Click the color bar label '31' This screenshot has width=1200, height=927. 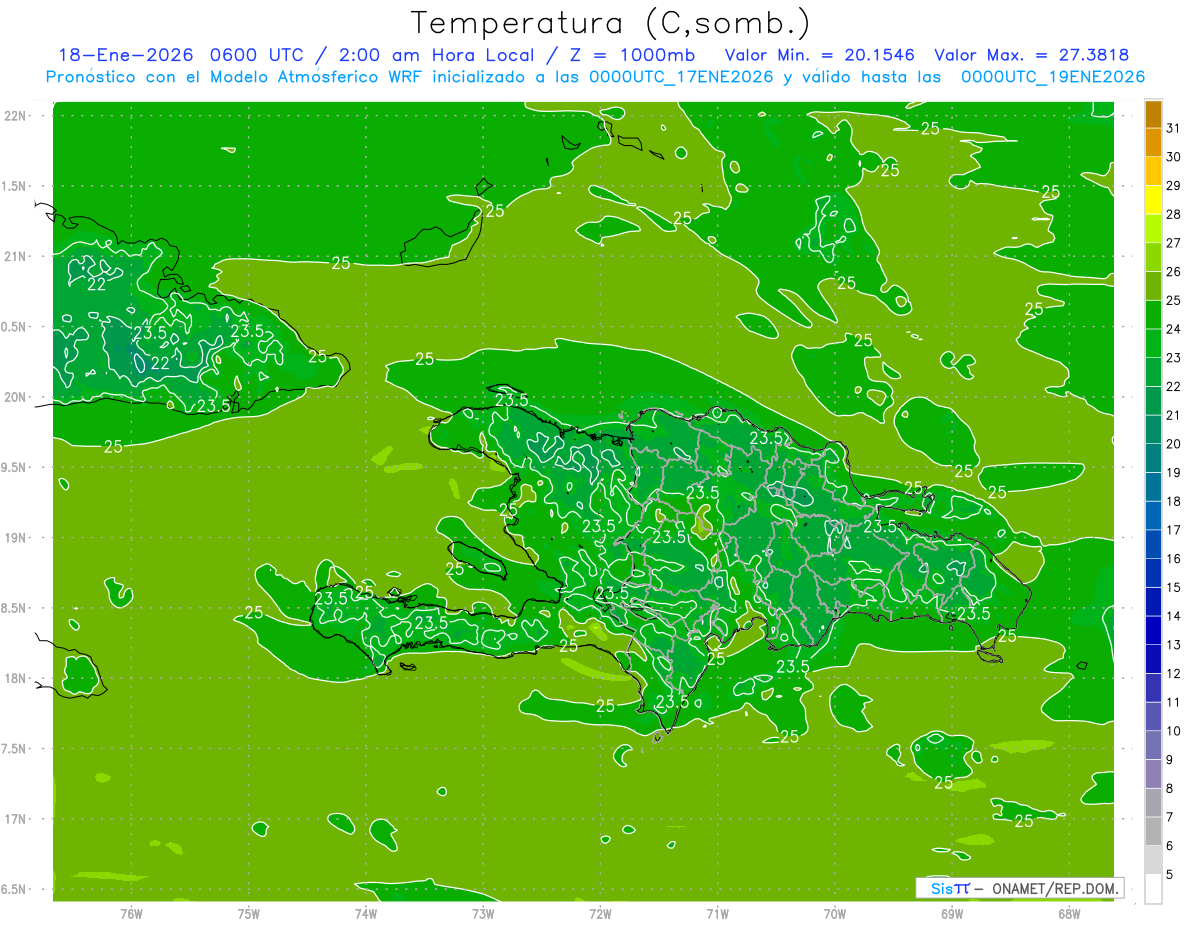pyautogui.click(x=1173, y=128)
